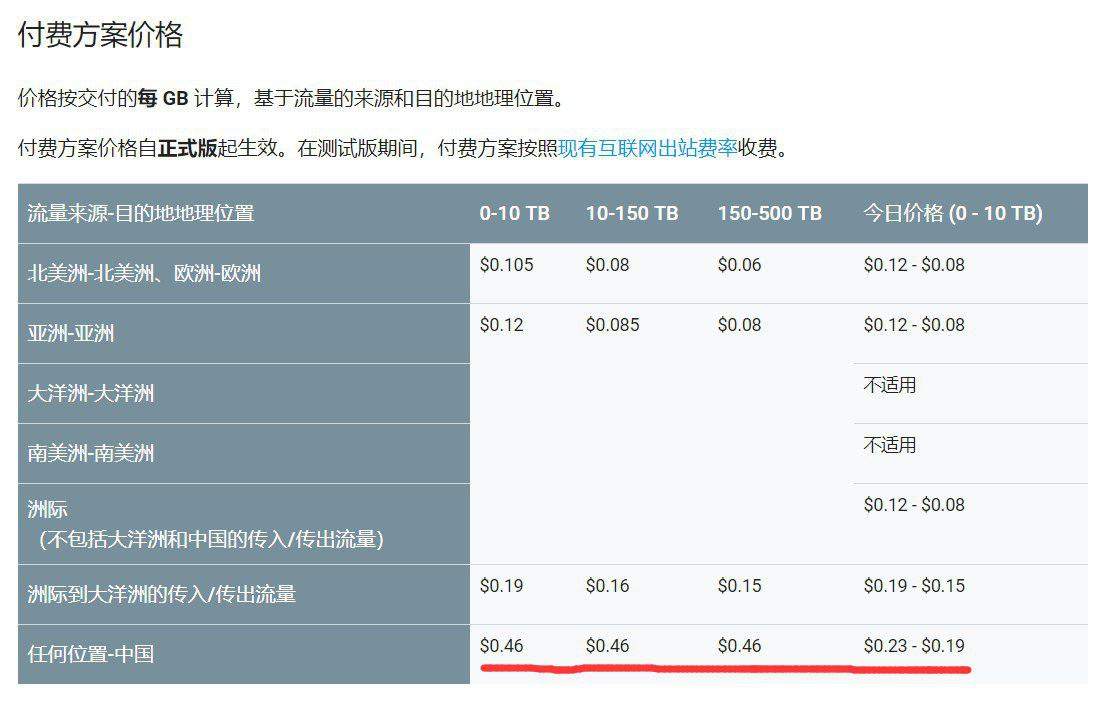Screen dimensions: 1106x711
Task: Click today's price $0.12 - $0.08 for 北美洲-北美洲
Action: pos(914,265)
